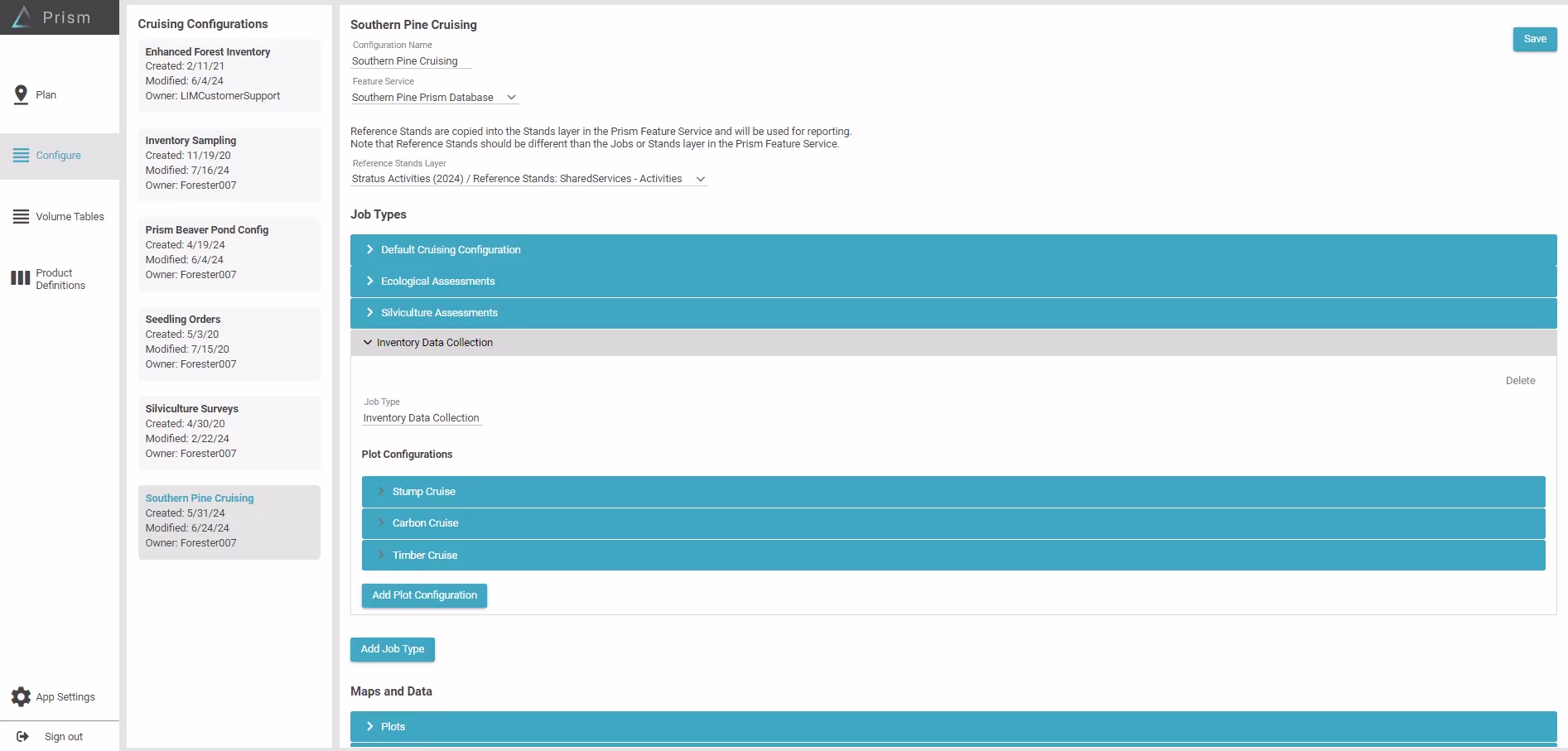Image resolution: width=1568 pixels, height=751 pixels.
Task: Expand Carbon Cruise plot configuration
Action: click(953, 523)
